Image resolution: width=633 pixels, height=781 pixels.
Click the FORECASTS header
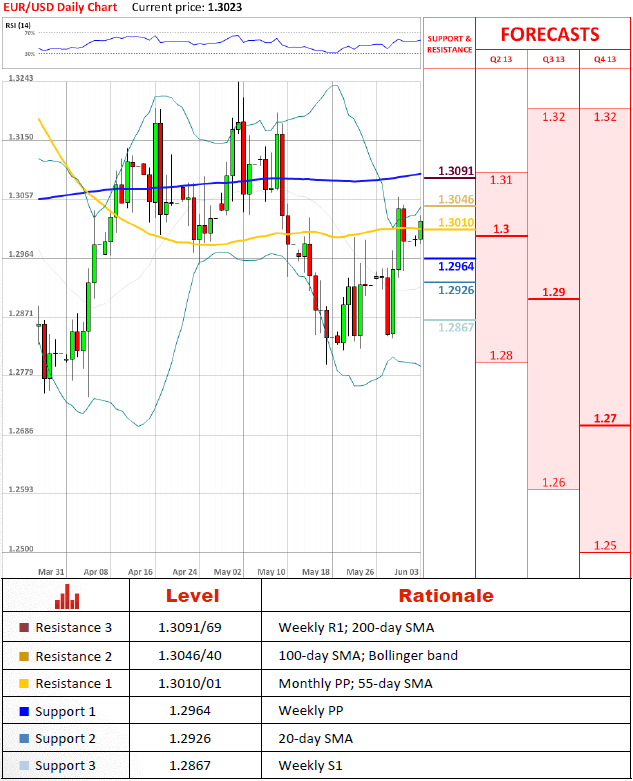coord(550,34)
